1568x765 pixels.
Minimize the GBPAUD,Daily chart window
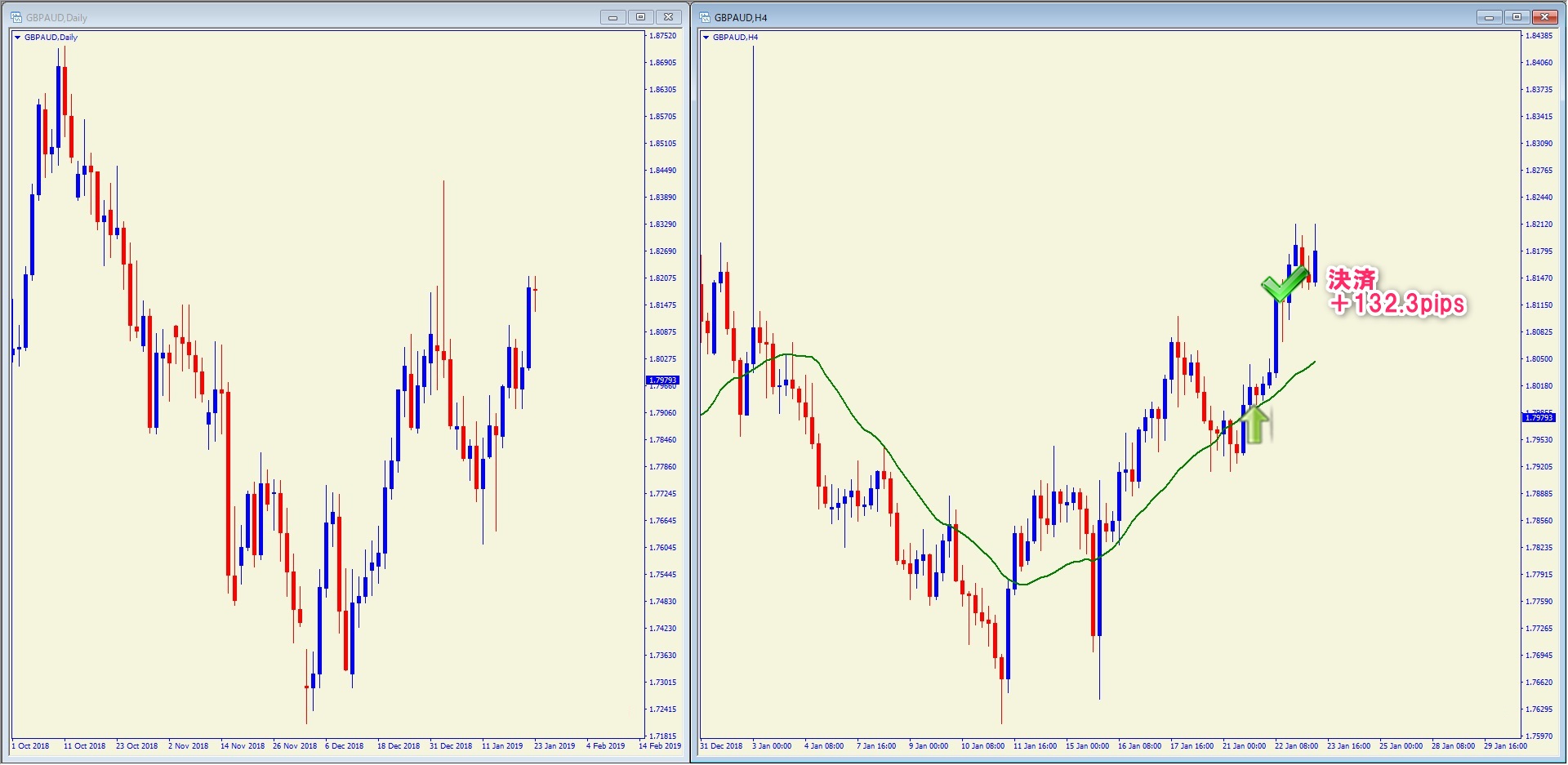click(x=612, y=17)
